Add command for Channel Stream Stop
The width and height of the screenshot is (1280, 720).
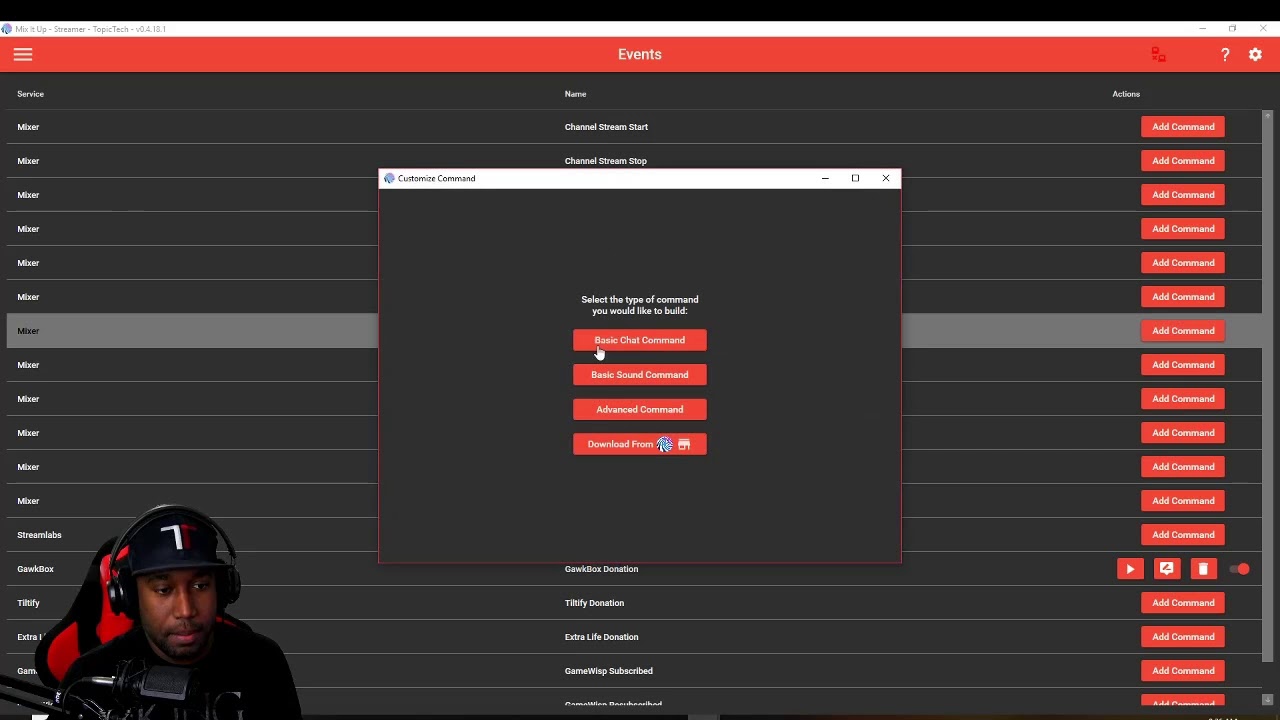click(1183, 161)
